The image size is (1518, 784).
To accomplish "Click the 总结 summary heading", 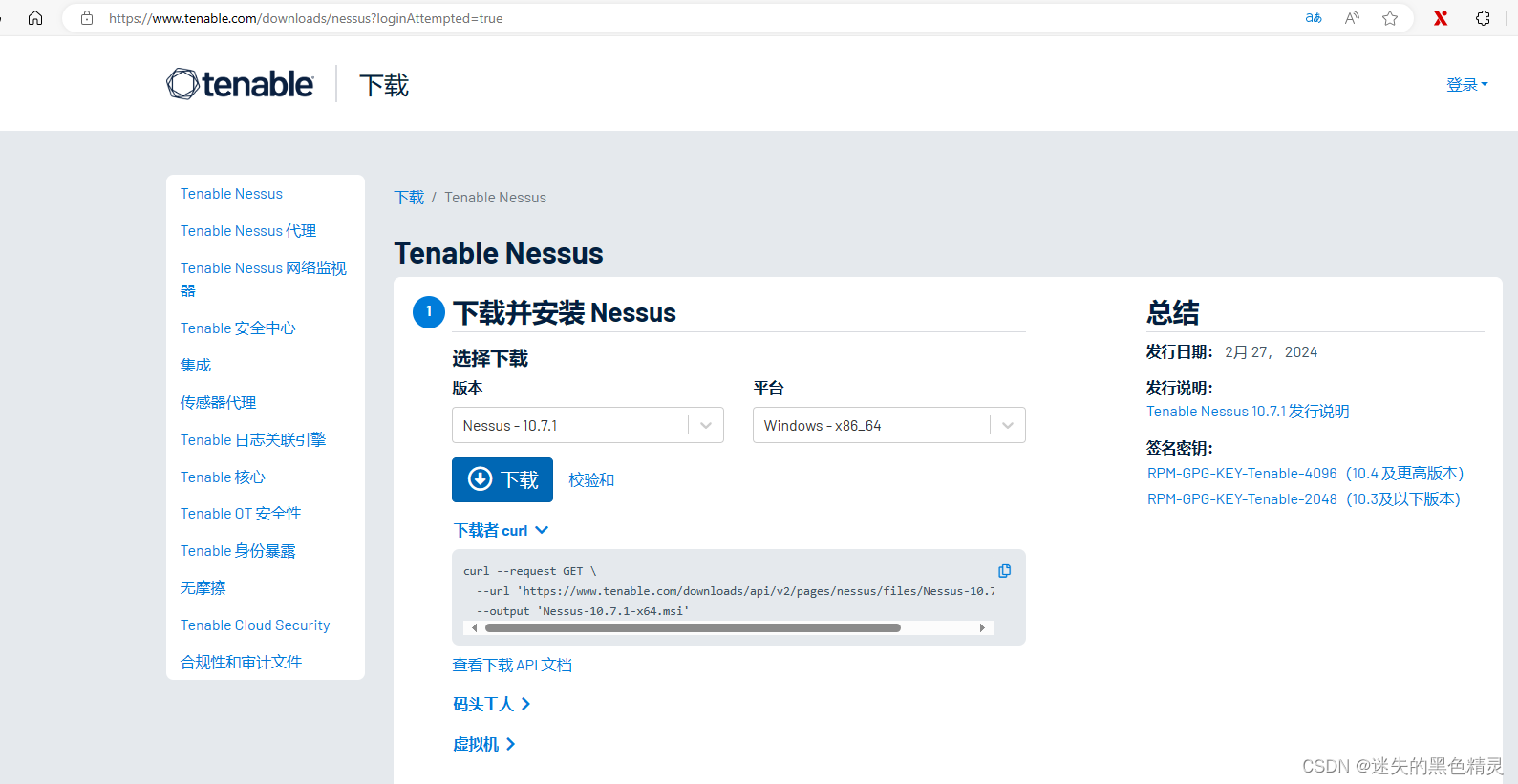I will pos(1173,312).
